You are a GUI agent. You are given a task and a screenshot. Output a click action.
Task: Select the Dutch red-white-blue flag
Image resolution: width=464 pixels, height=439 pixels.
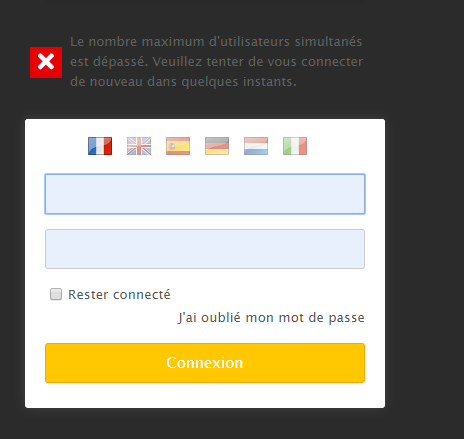[256, 146]
